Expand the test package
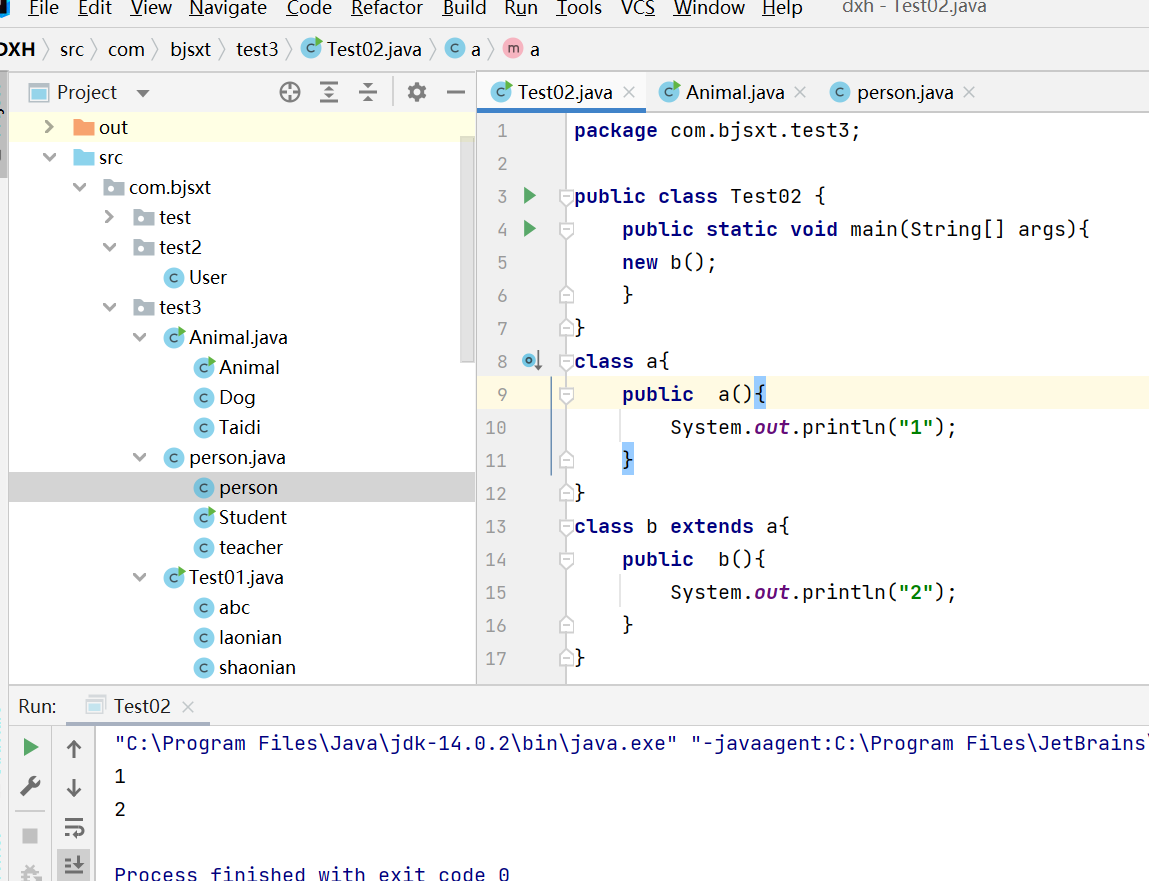1149x881 pixels. coord(109,217)
